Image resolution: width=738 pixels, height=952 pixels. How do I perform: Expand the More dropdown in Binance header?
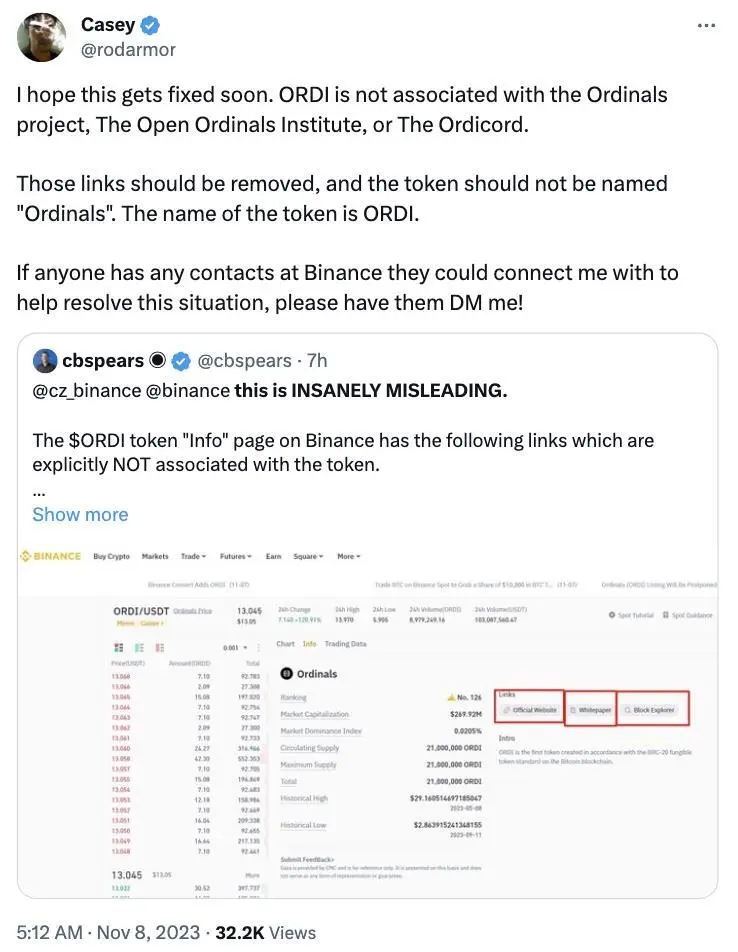pyautogui.click(x=348, y=556)
